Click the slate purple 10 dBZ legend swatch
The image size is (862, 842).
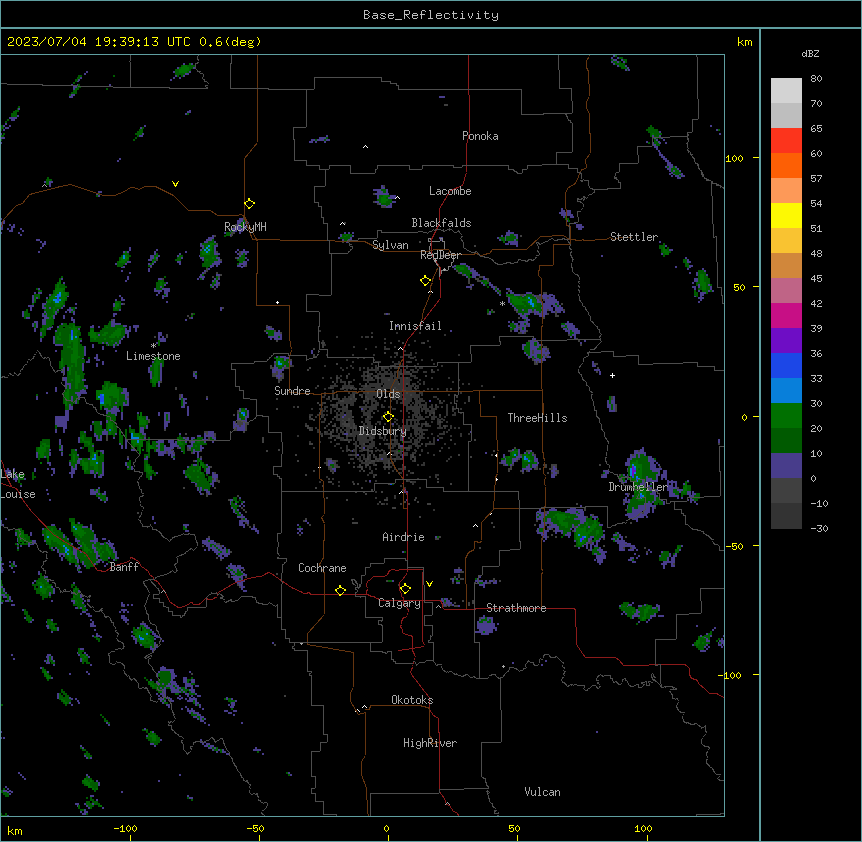pyautogui.click(x=786, y=466)
